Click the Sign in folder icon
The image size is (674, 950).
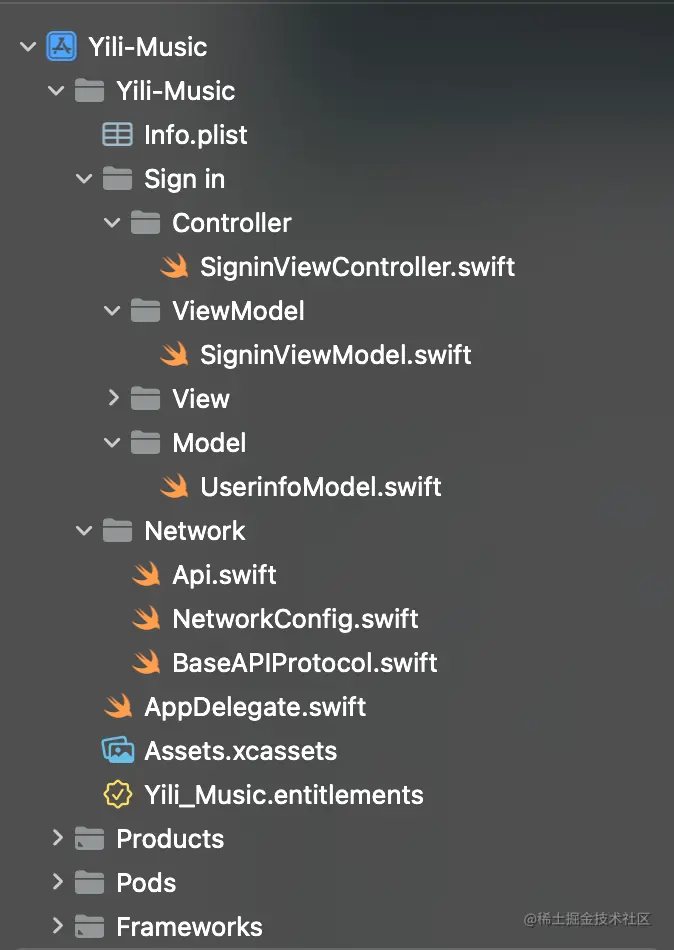[x=117, y=179]
